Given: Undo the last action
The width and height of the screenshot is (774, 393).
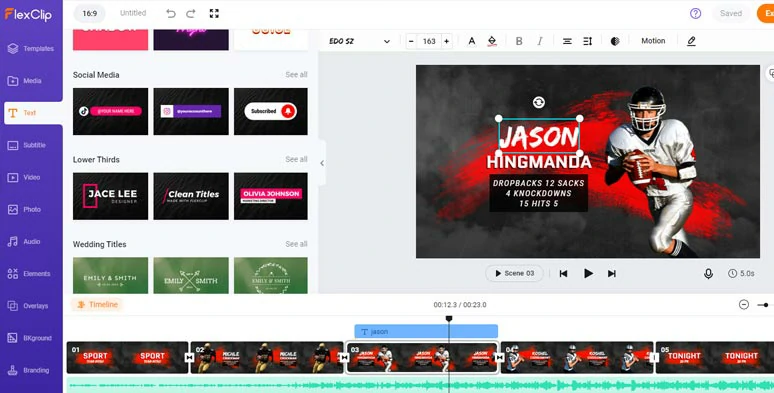Looking at the screenshot, I should (x=171, y=14).
